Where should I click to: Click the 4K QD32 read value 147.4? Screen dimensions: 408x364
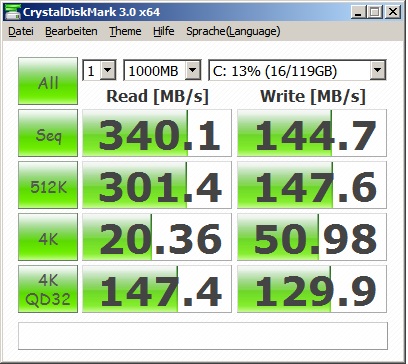157,289
